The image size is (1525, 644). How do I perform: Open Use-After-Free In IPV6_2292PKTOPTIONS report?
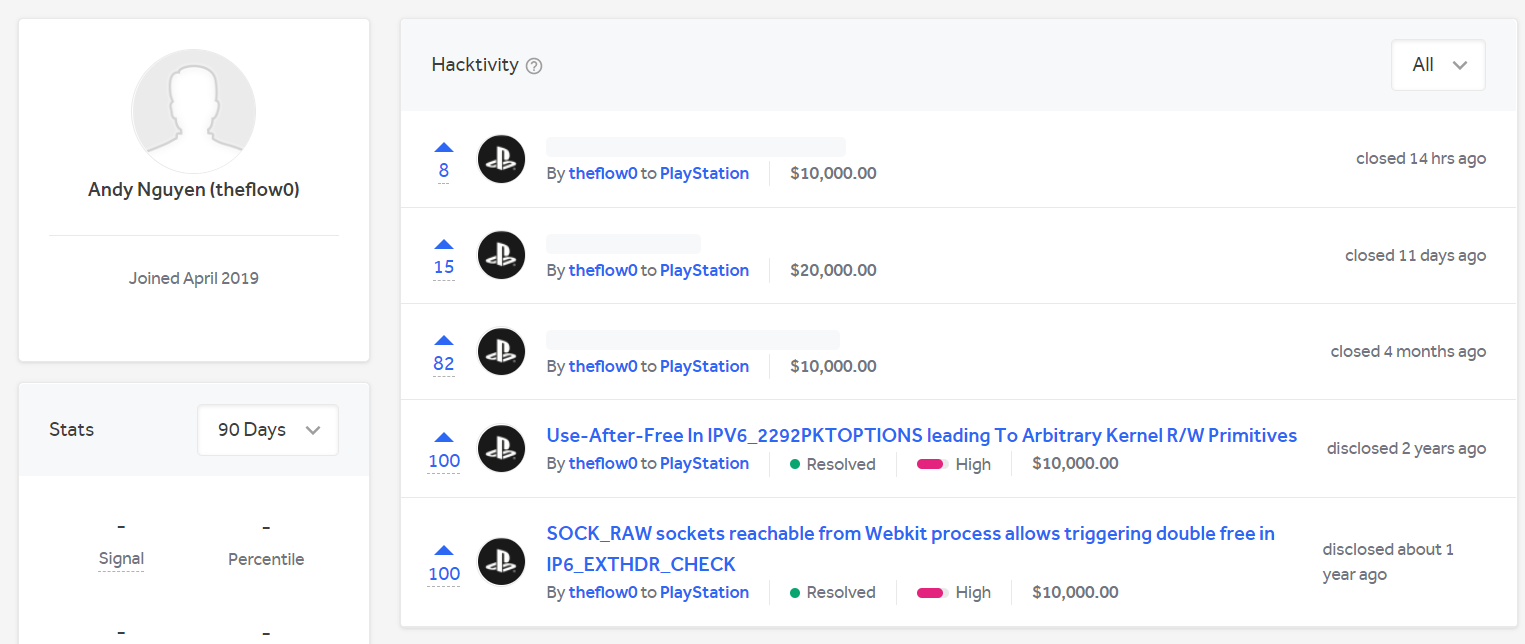tap(921, 435)
